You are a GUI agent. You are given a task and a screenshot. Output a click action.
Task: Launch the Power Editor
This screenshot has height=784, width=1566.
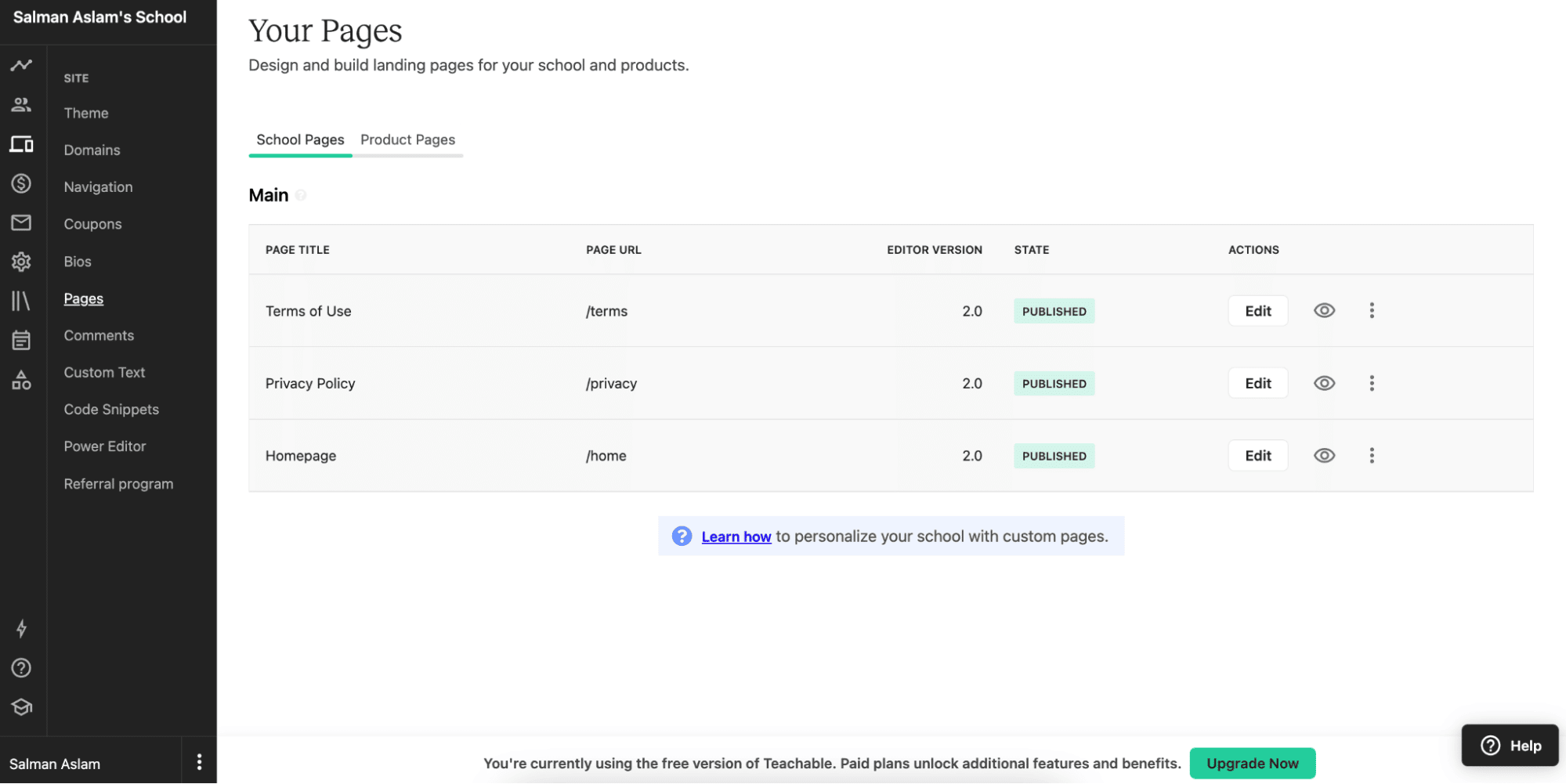(x=105, y=446)
